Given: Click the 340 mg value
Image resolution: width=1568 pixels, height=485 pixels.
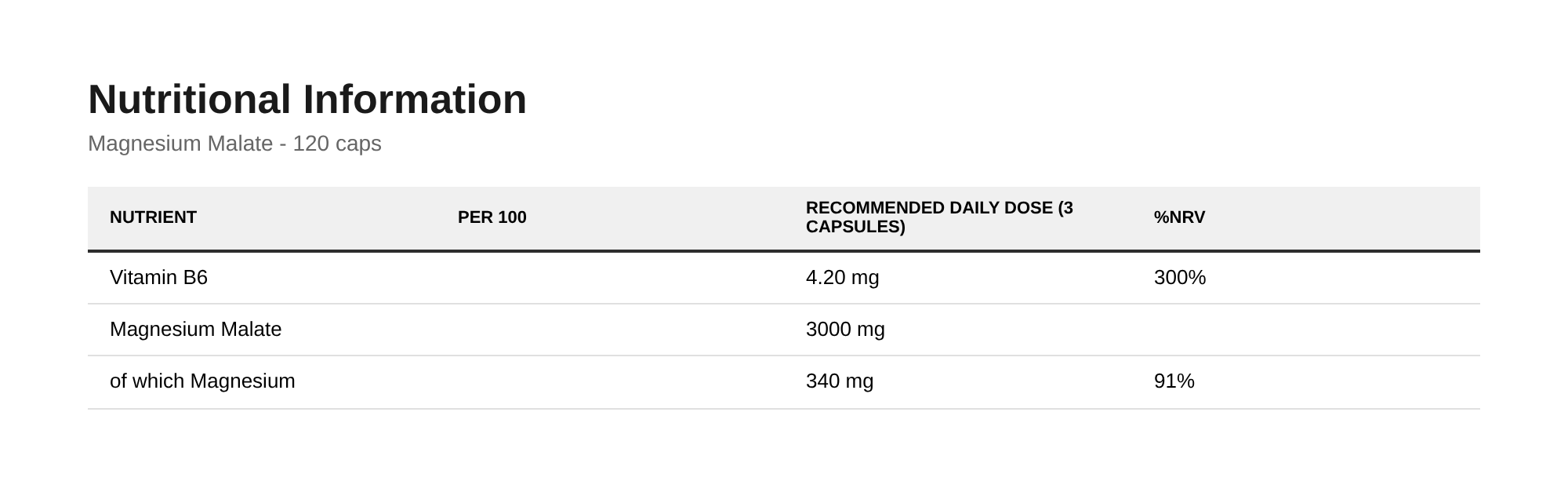Looking at the screenshot, I should tap(840, 381).
